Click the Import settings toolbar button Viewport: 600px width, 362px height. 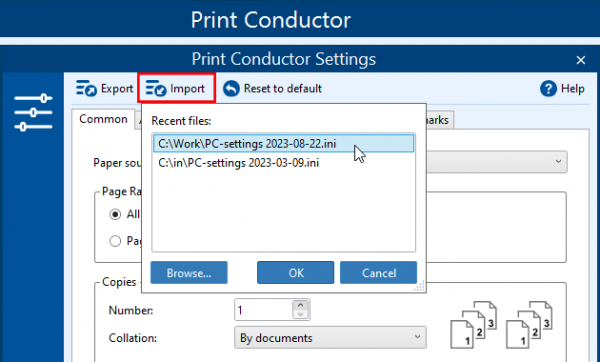(176, 88)
